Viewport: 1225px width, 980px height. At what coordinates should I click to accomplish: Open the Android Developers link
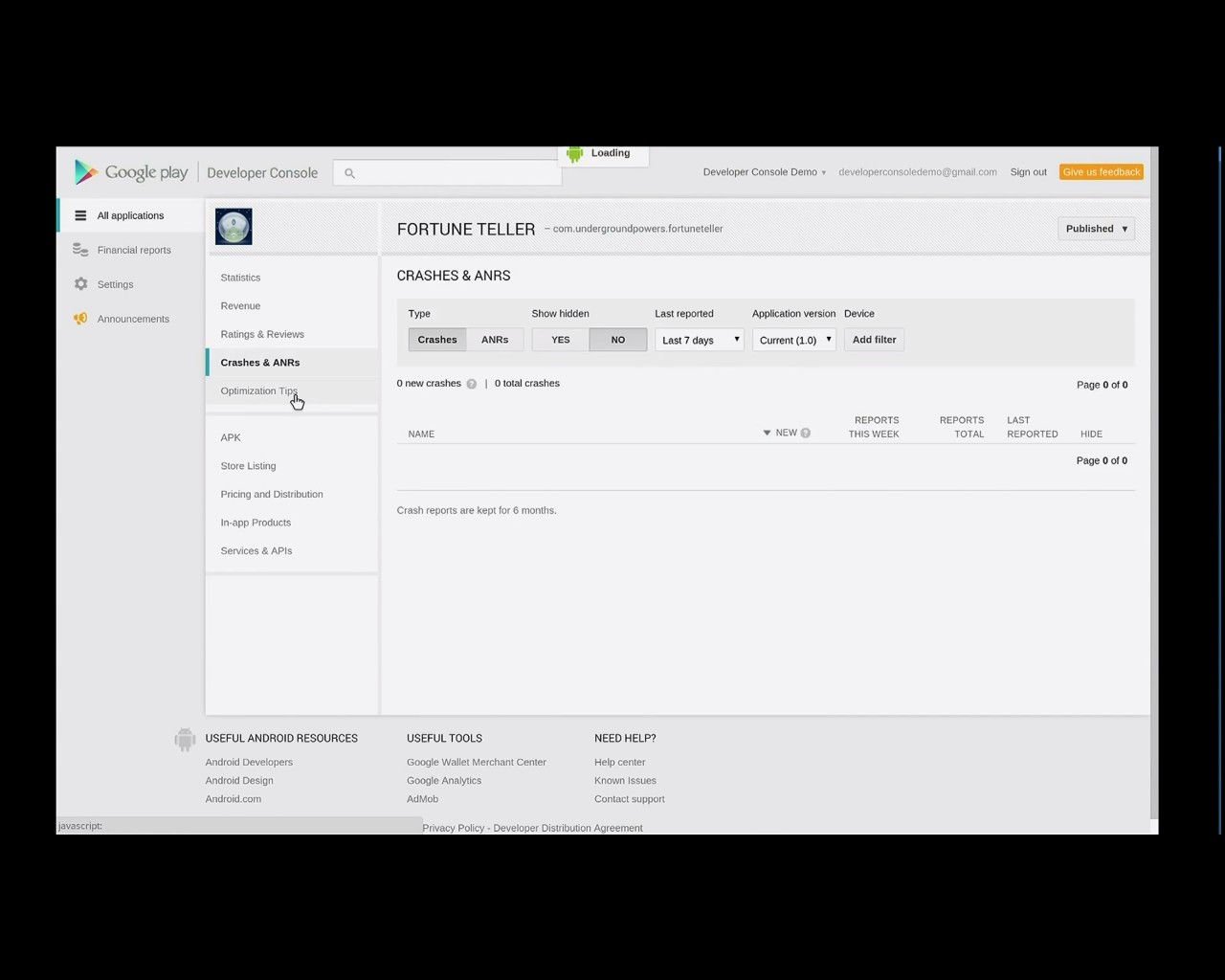[x=249, y=763]
